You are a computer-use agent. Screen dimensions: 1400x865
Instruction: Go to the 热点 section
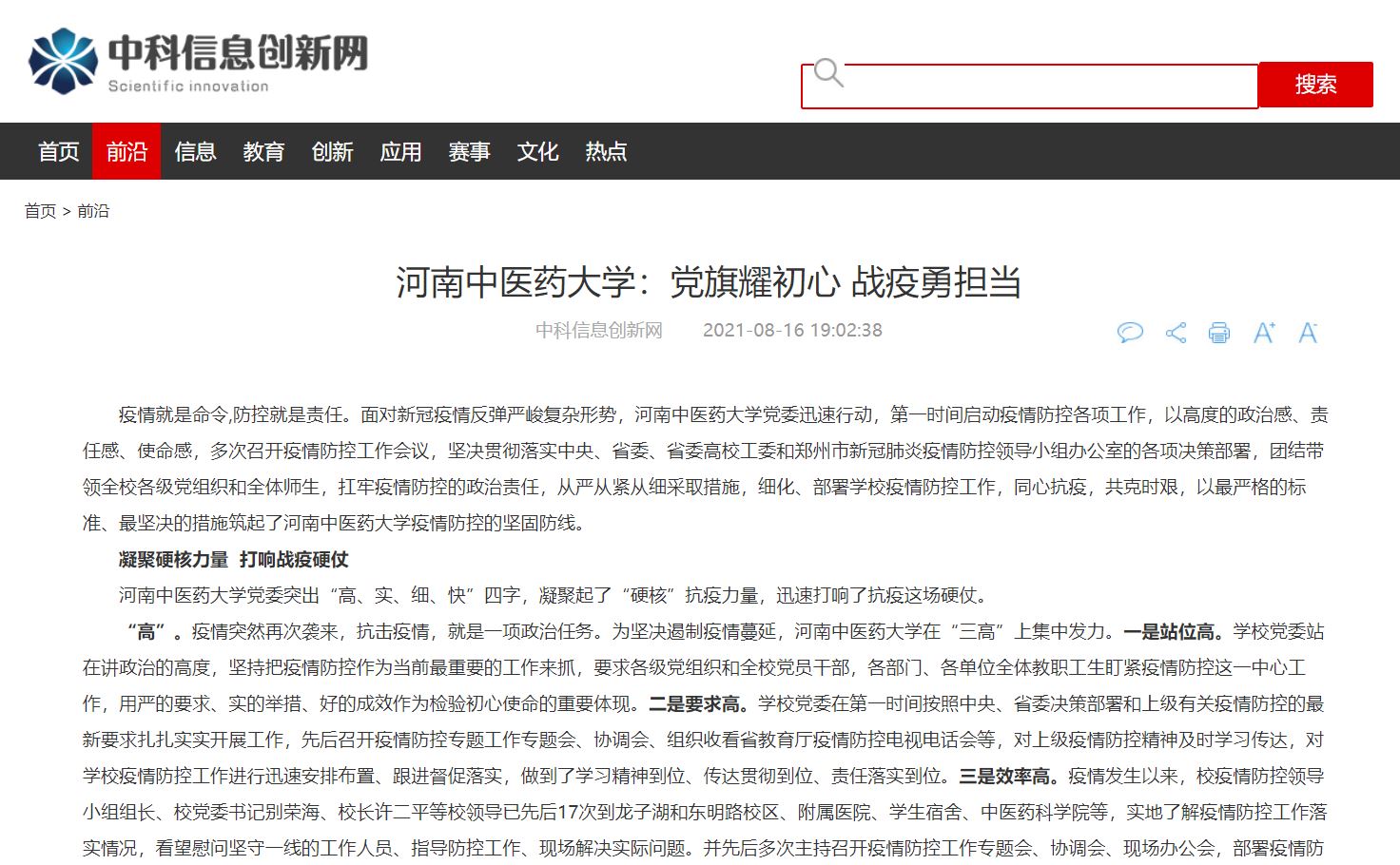(x=606, y=152)
